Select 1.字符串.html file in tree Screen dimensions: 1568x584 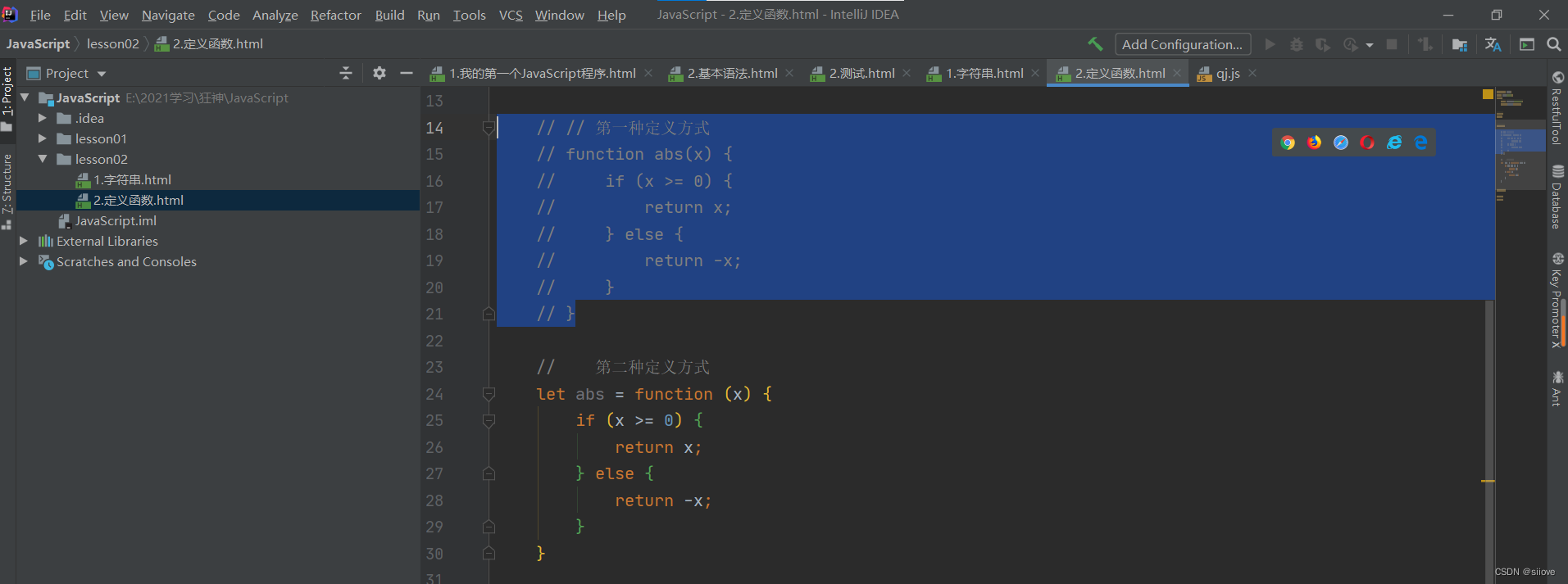pyautogui.click(x=132, y=179)
